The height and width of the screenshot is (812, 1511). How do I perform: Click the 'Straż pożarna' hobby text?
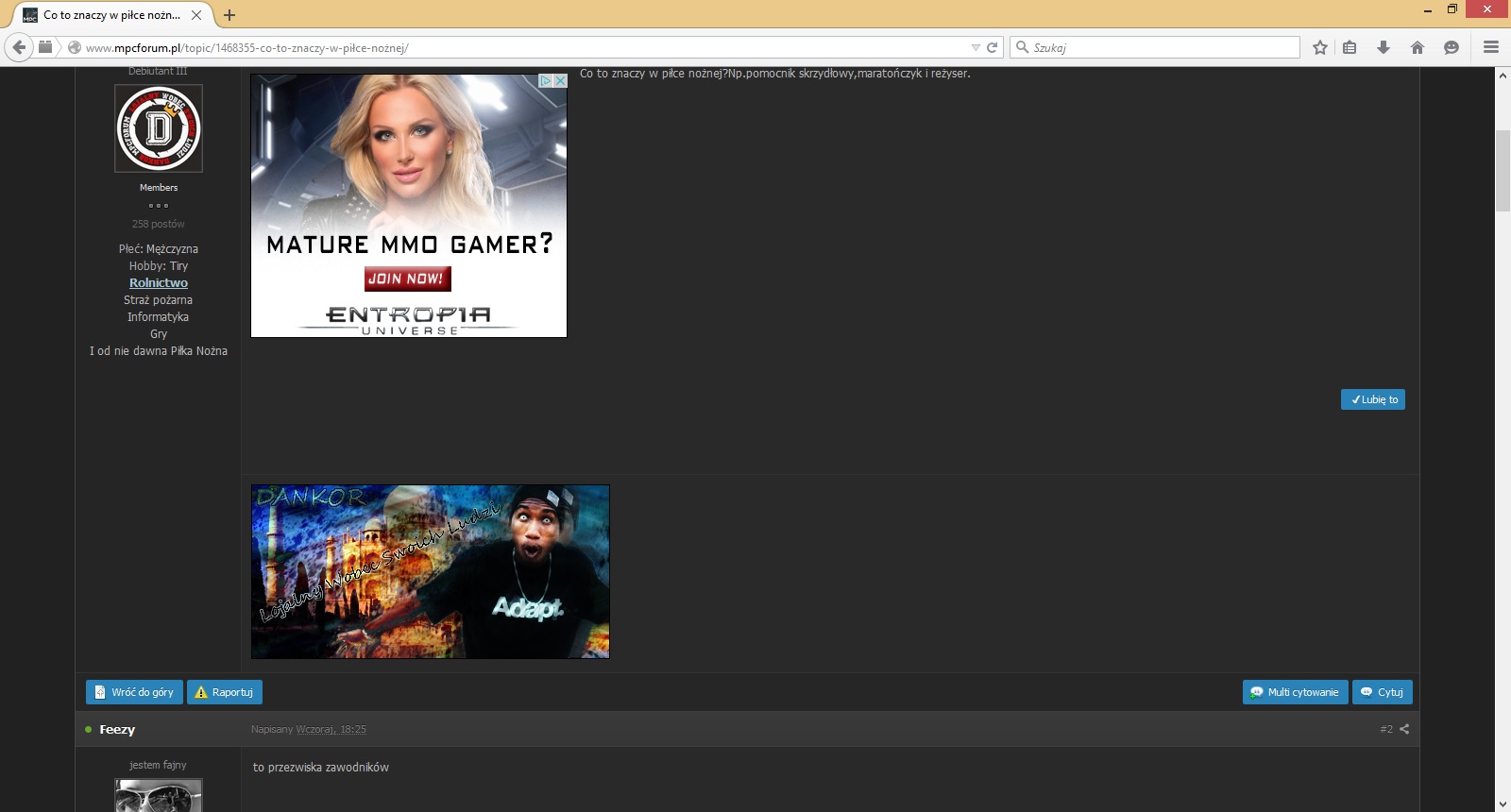click(158, 299)
